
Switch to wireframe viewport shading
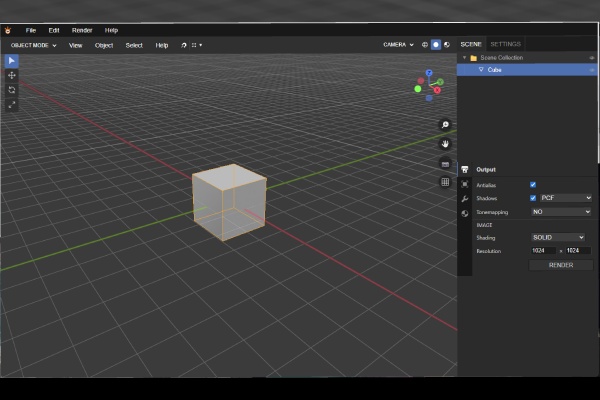click(x=425, y=45)
